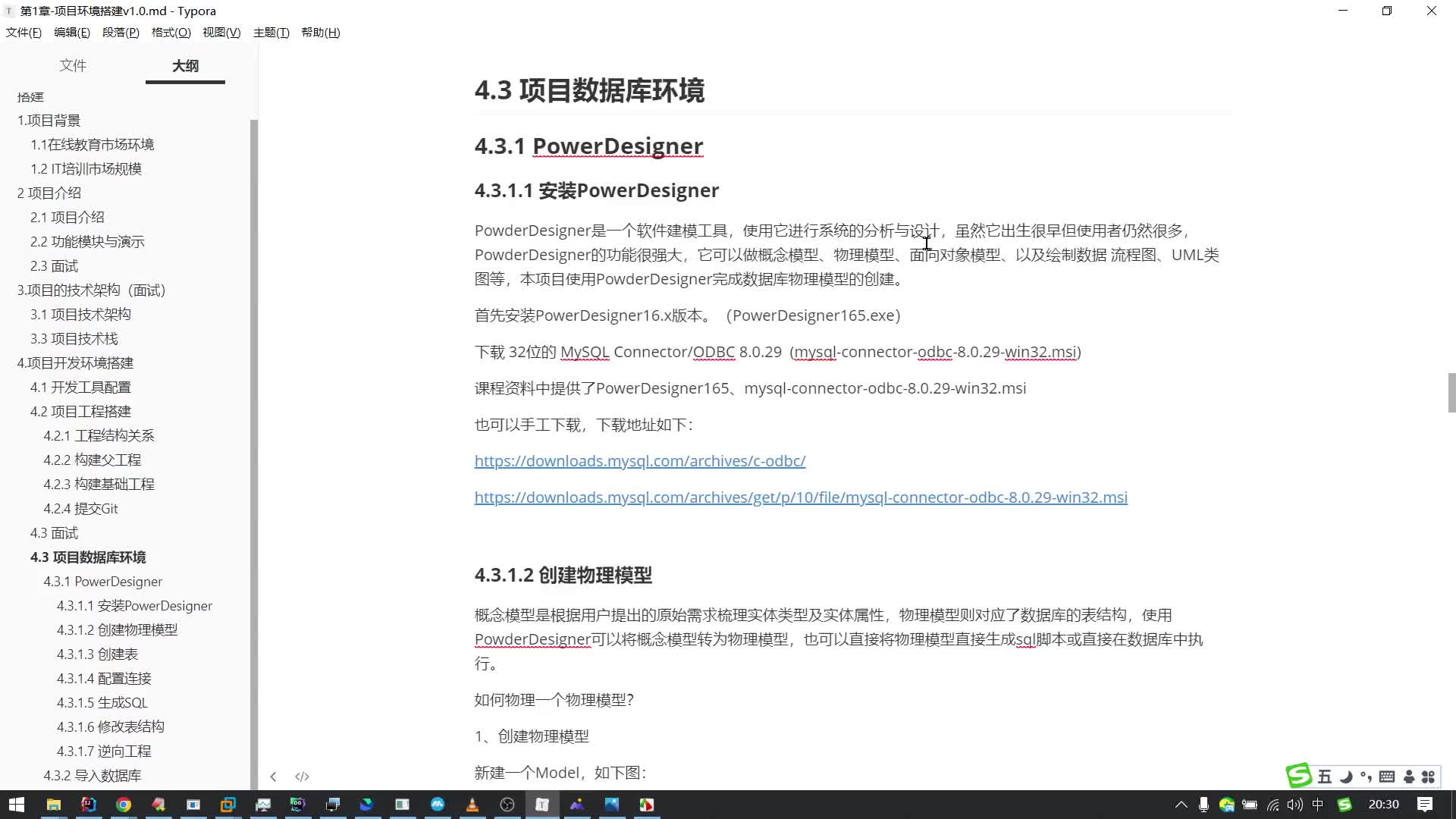The width and height of the screenshot is (1456, 819).
Task: Collapse the sidebar with the left arrow
Action: click(273, 777)
